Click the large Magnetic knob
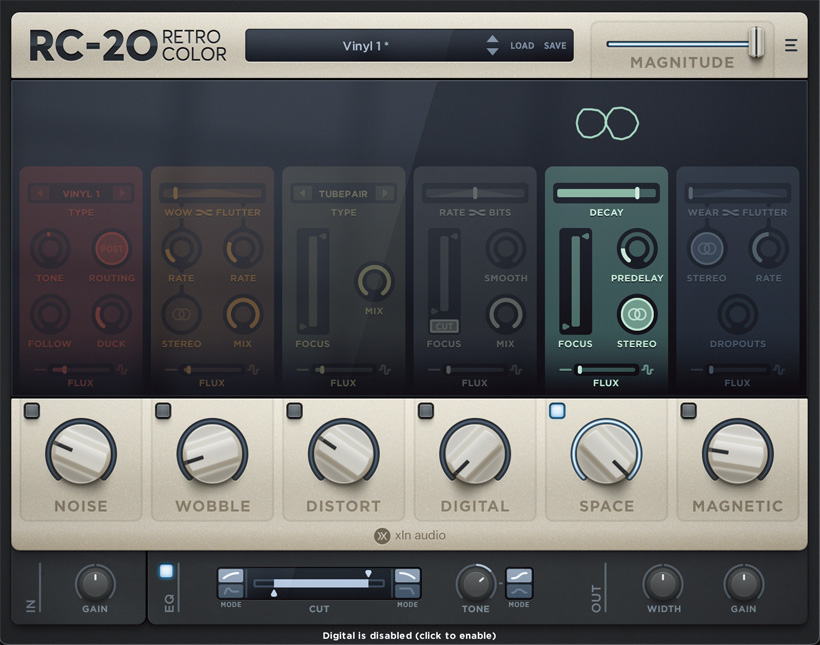The height and width of the screenshot is (645, 820). [737, 453]
